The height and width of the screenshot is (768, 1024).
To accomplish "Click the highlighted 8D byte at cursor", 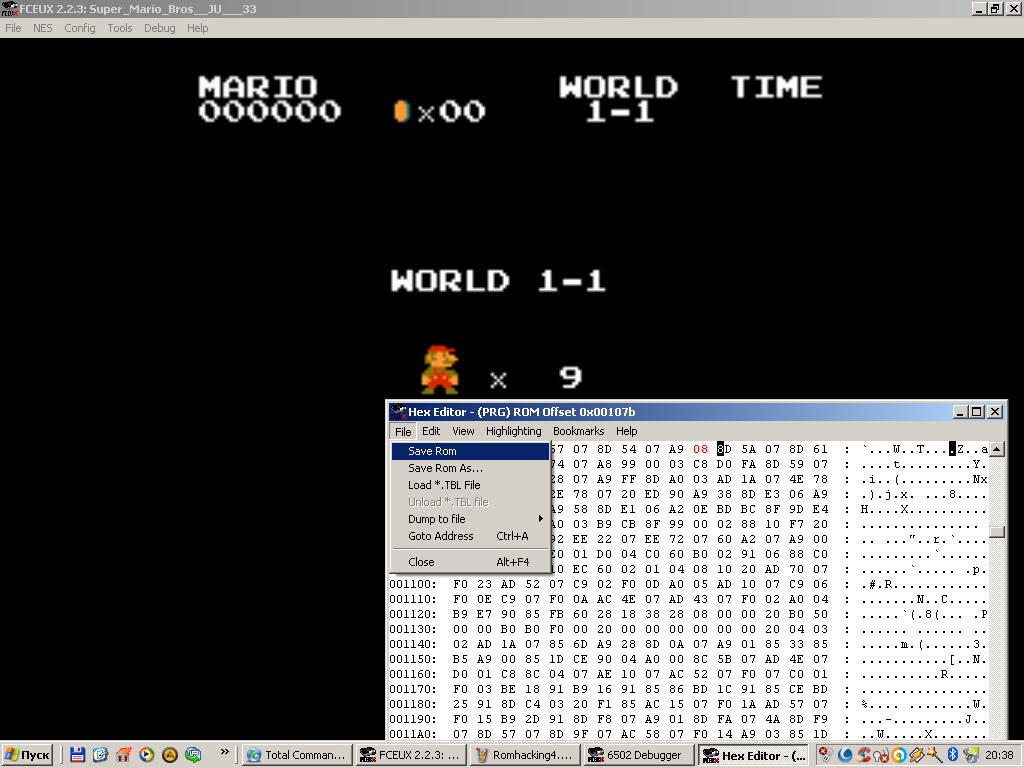I will tap(724, 449).
